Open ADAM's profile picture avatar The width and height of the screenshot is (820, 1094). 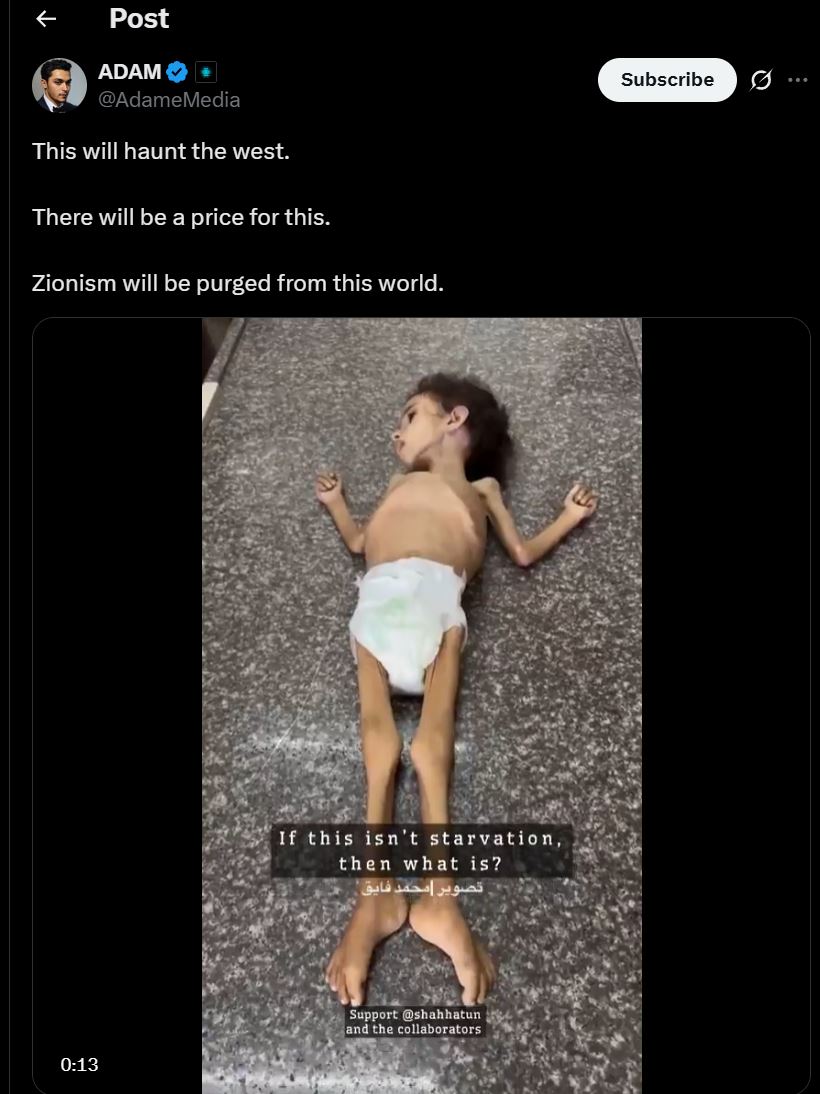[59, 85]
